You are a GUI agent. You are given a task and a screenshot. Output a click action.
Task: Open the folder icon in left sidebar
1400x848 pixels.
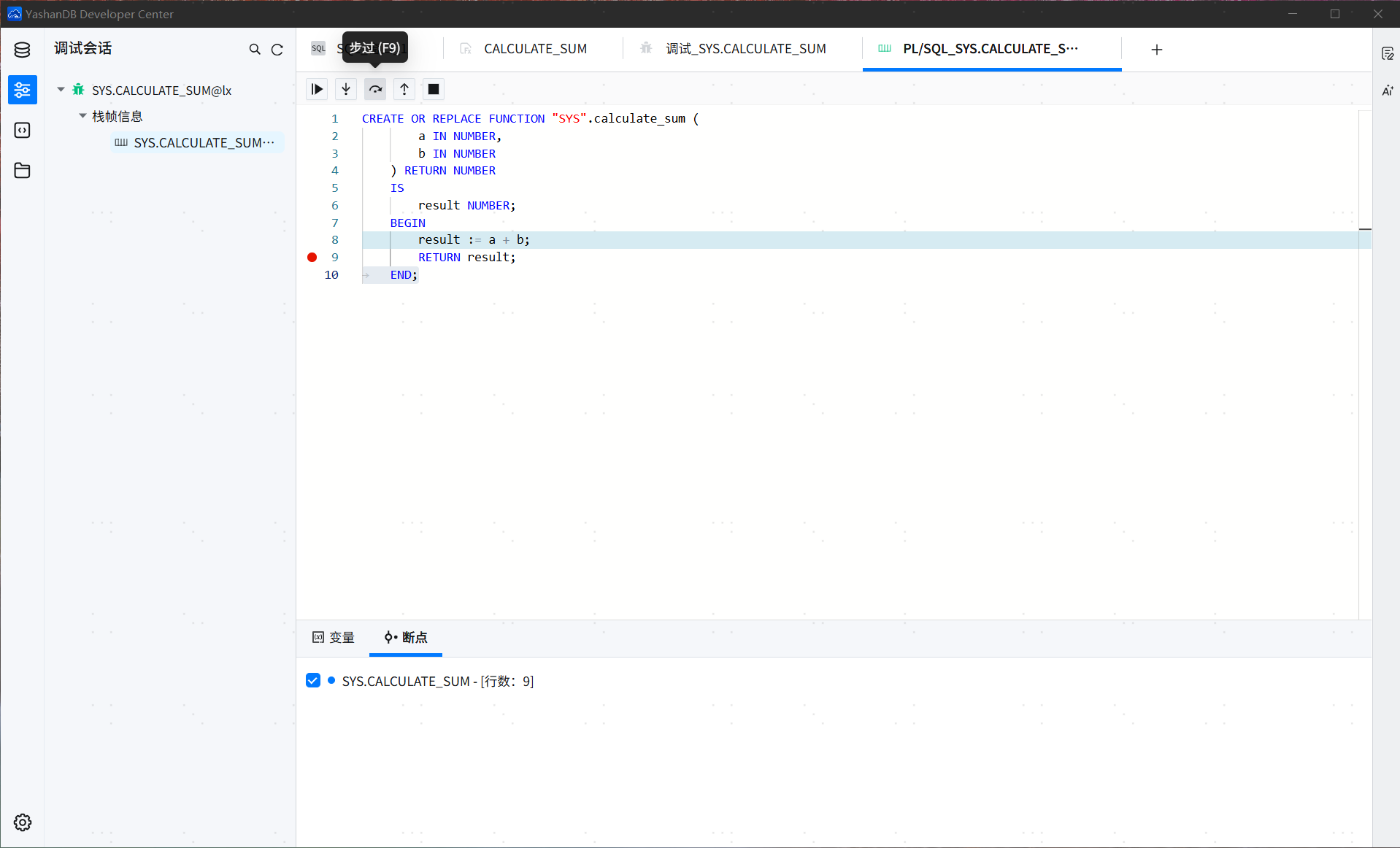(22, 171)
